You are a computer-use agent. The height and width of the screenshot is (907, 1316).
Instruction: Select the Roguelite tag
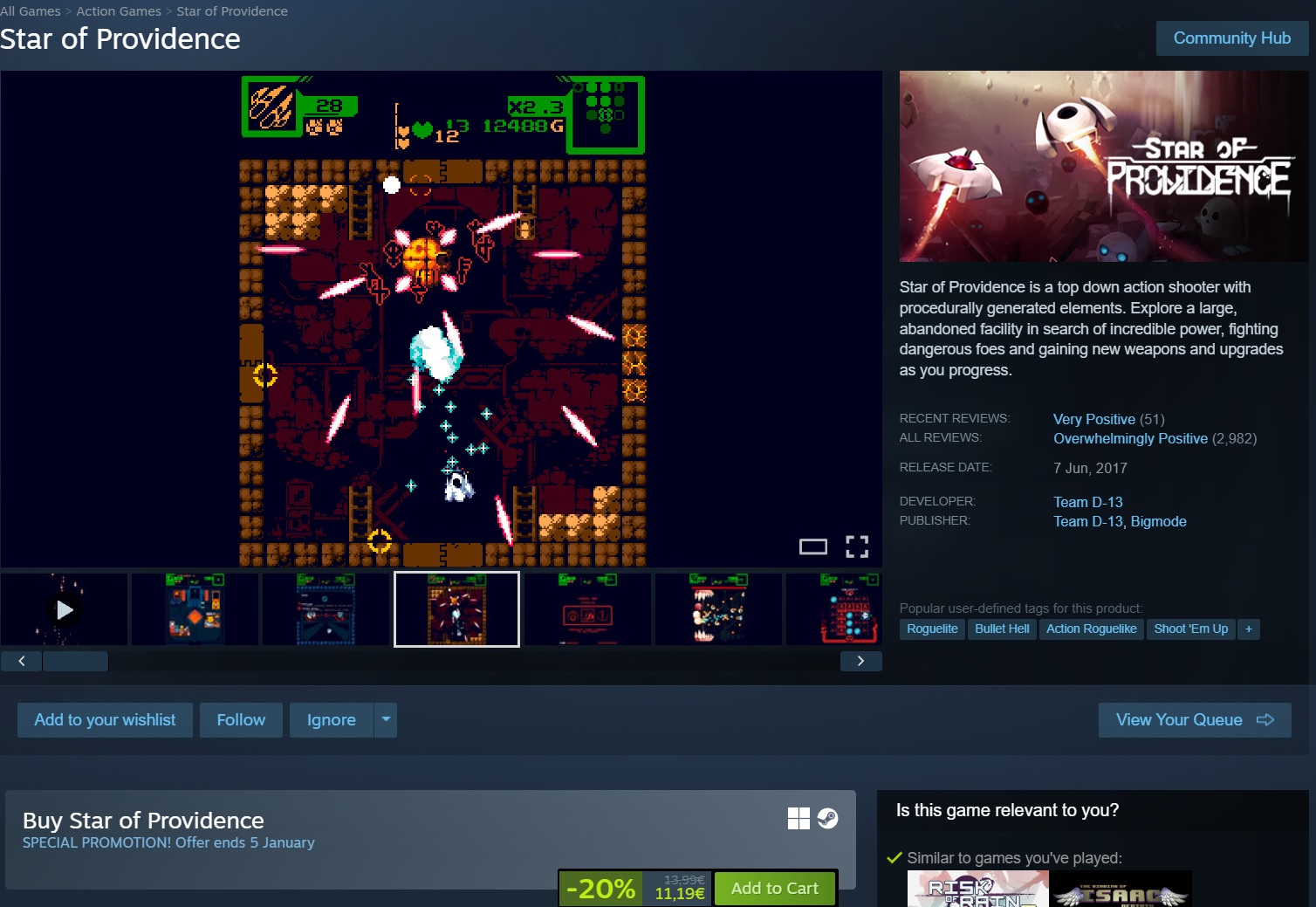932,629
